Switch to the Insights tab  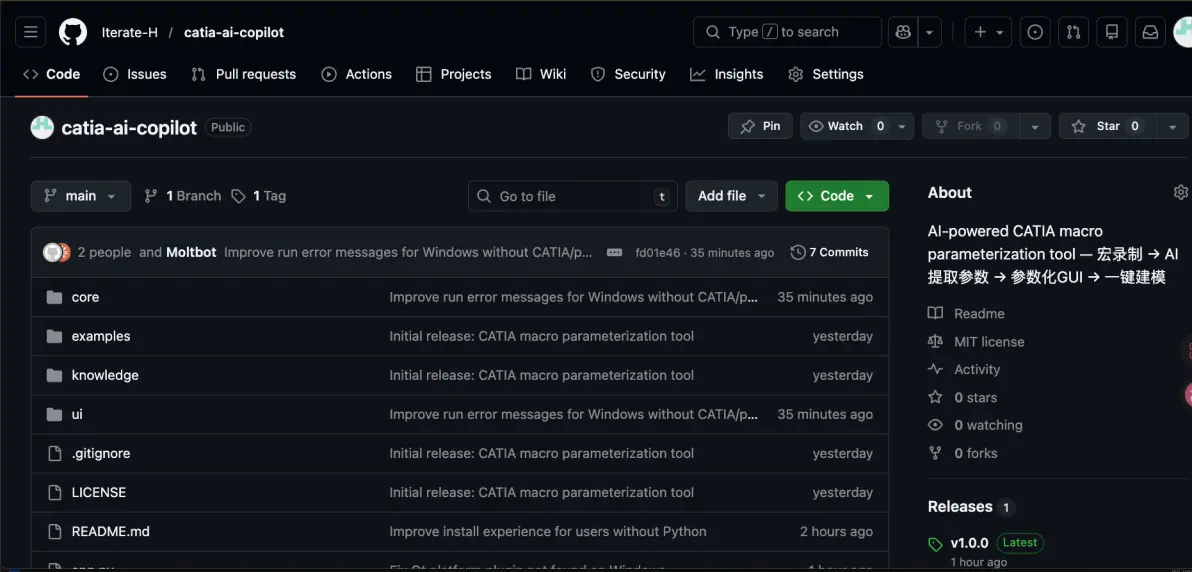coord(726,75)
